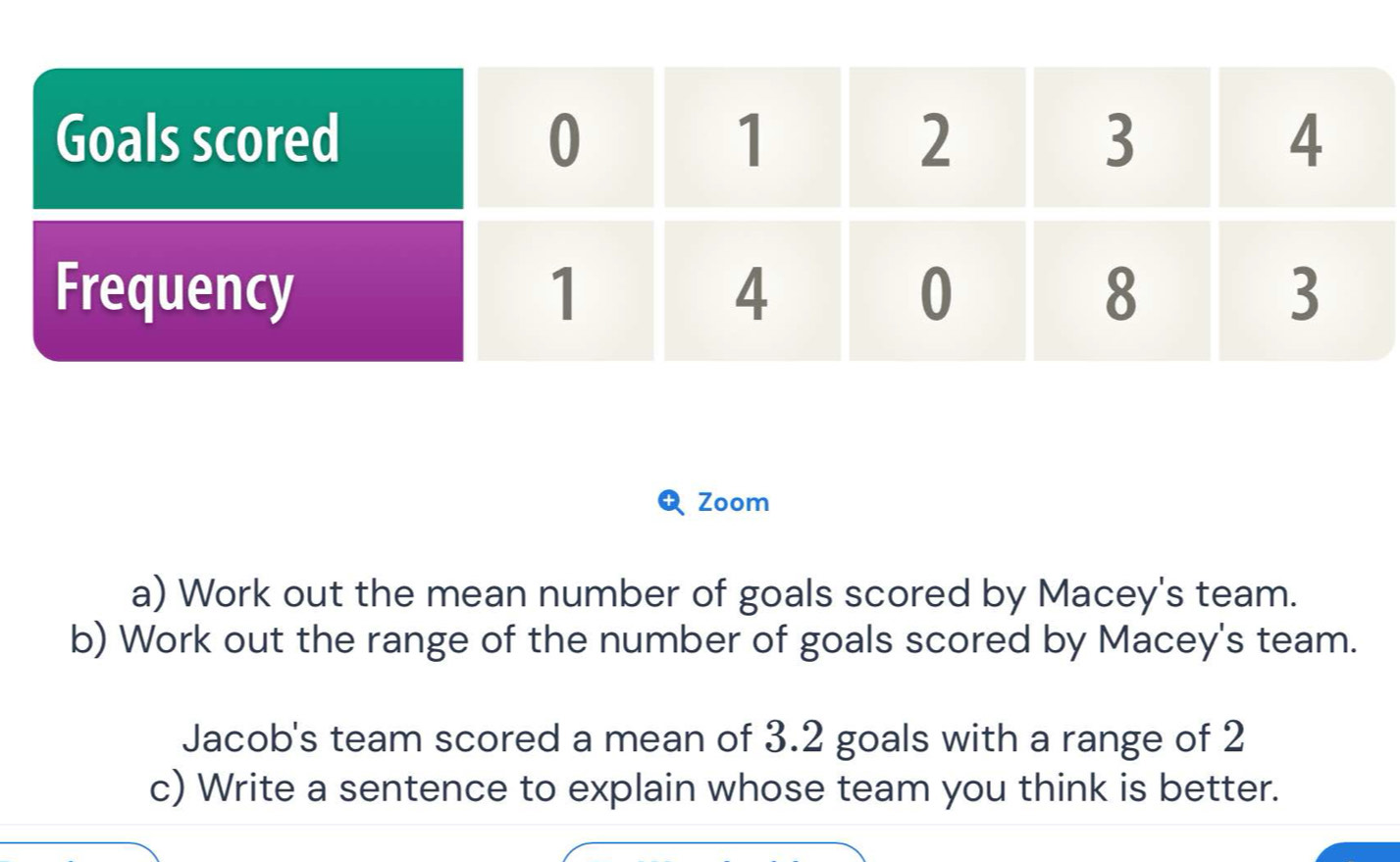Select question part b about the range

(x=714, y=639)
